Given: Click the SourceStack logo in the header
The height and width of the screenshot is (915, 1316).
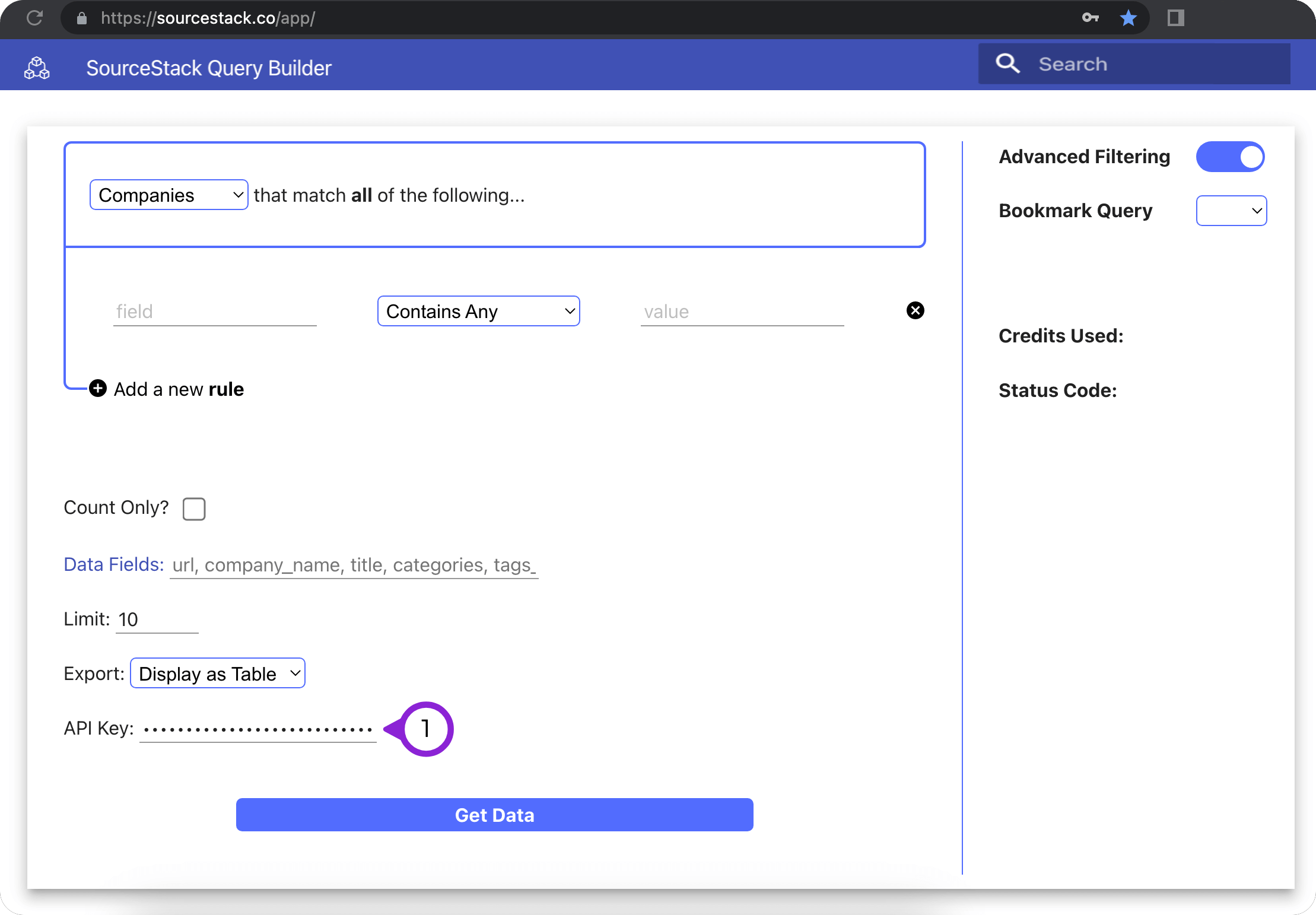Looking at the screenshot, I should pos(37,68).
